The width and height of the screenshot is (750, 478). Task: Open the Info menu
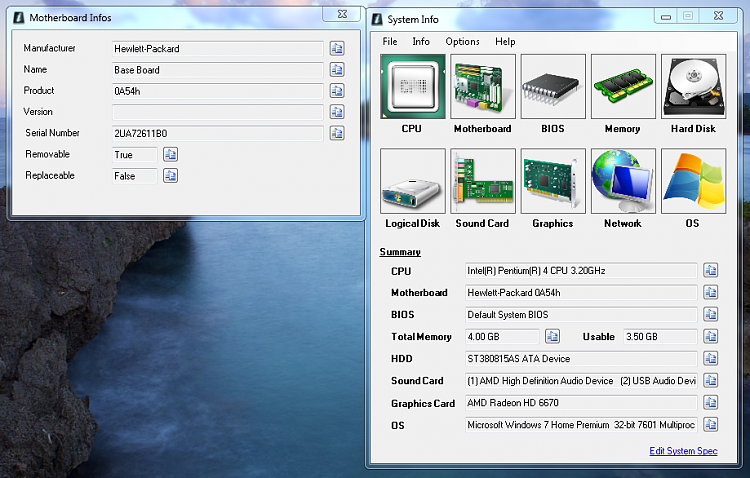(421, 42)
